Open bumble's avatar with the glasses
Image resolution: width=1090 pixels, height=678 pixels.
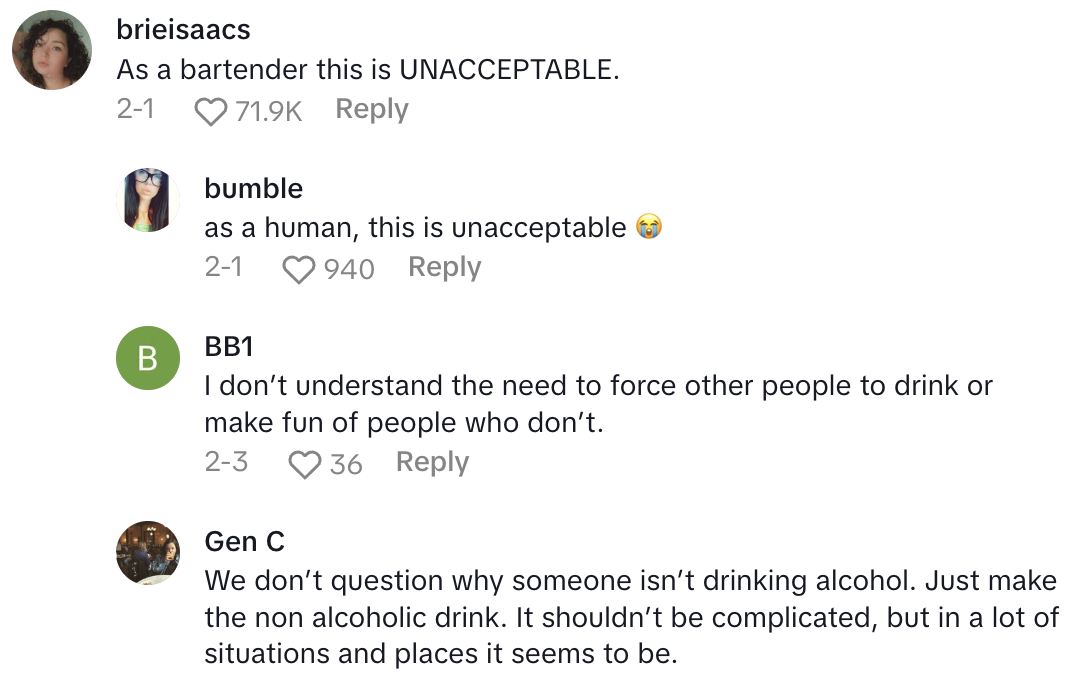148,200
